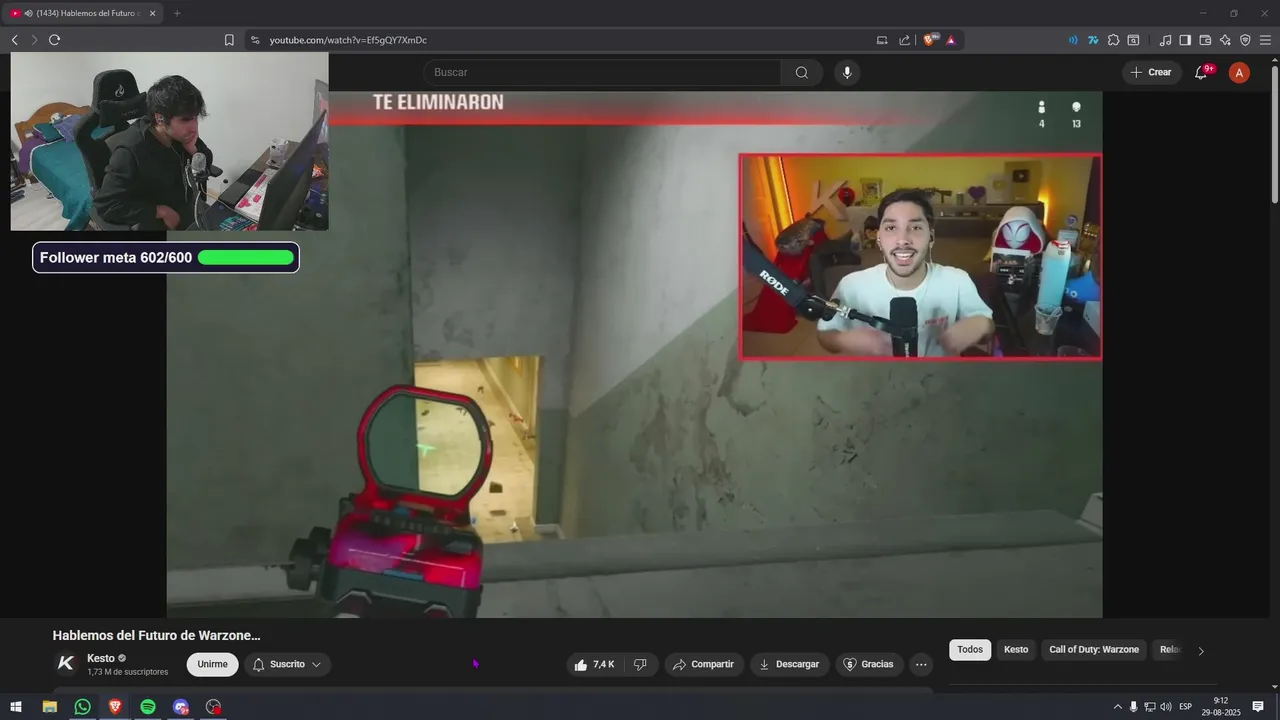Image resolution: width=1280 pixels, height=720 pixels.
Task: Open YouTube notifications bell
Action: click(1202, 72)
